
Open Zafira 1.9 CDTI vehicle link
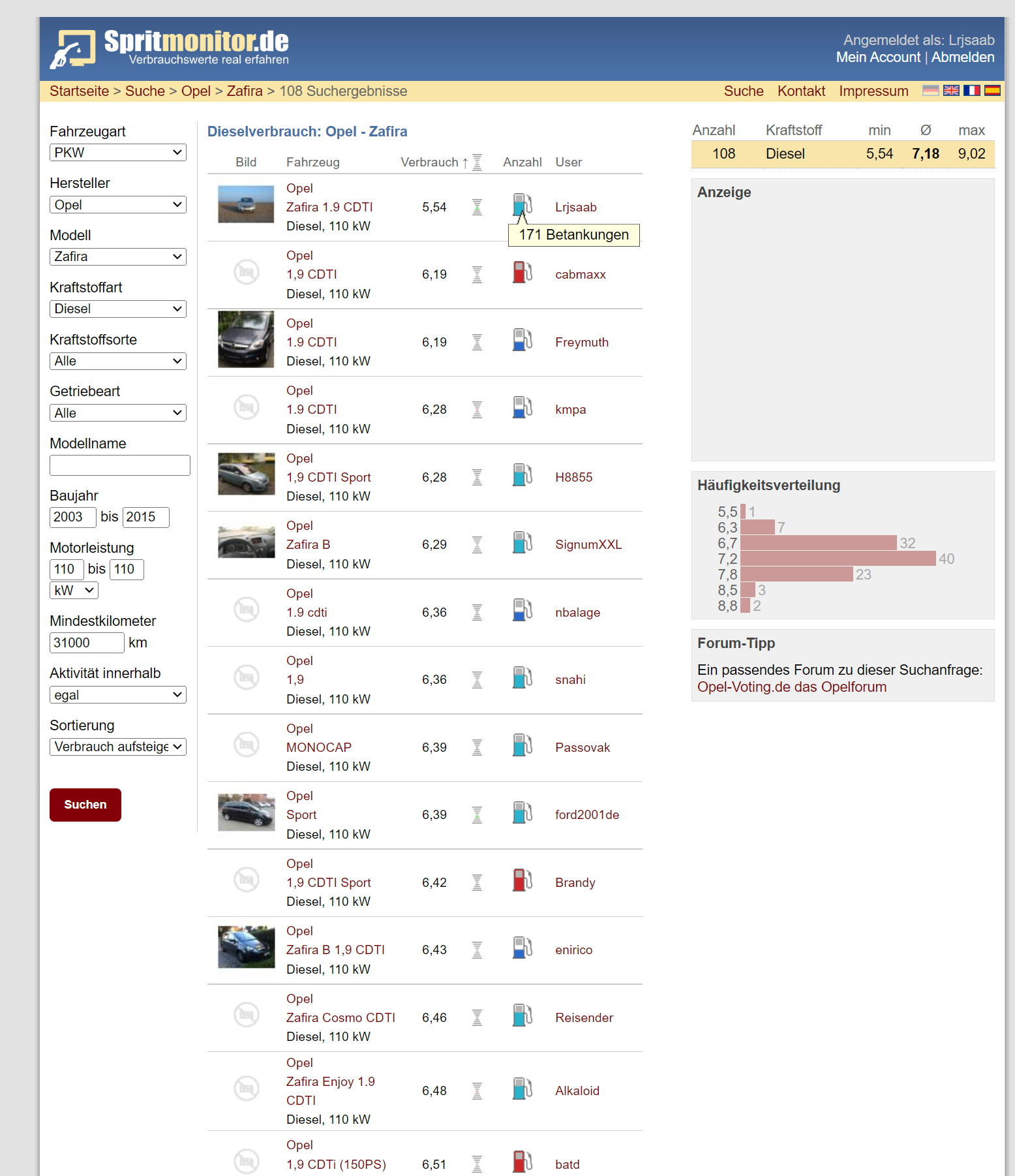click(329, 208)
